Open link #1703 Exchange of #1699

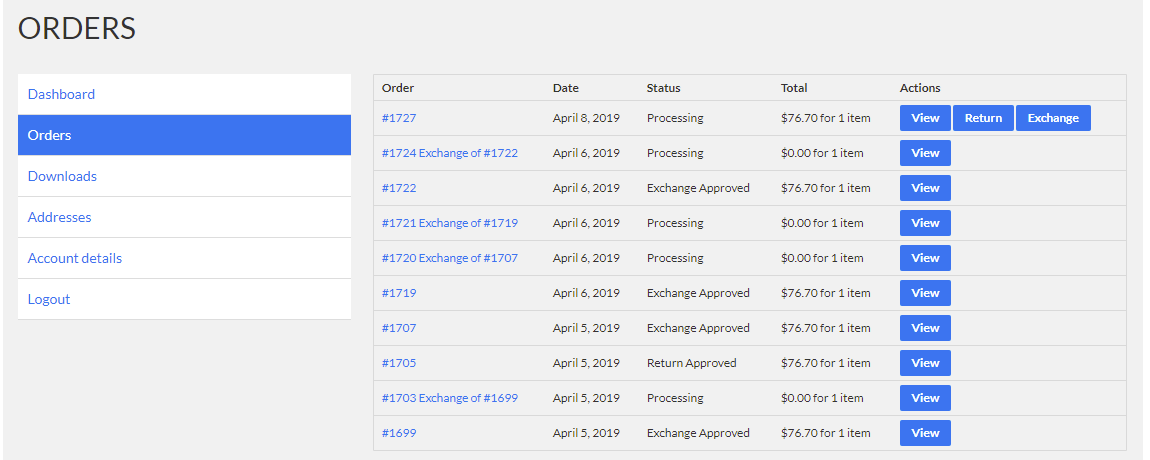coord(449,398)
